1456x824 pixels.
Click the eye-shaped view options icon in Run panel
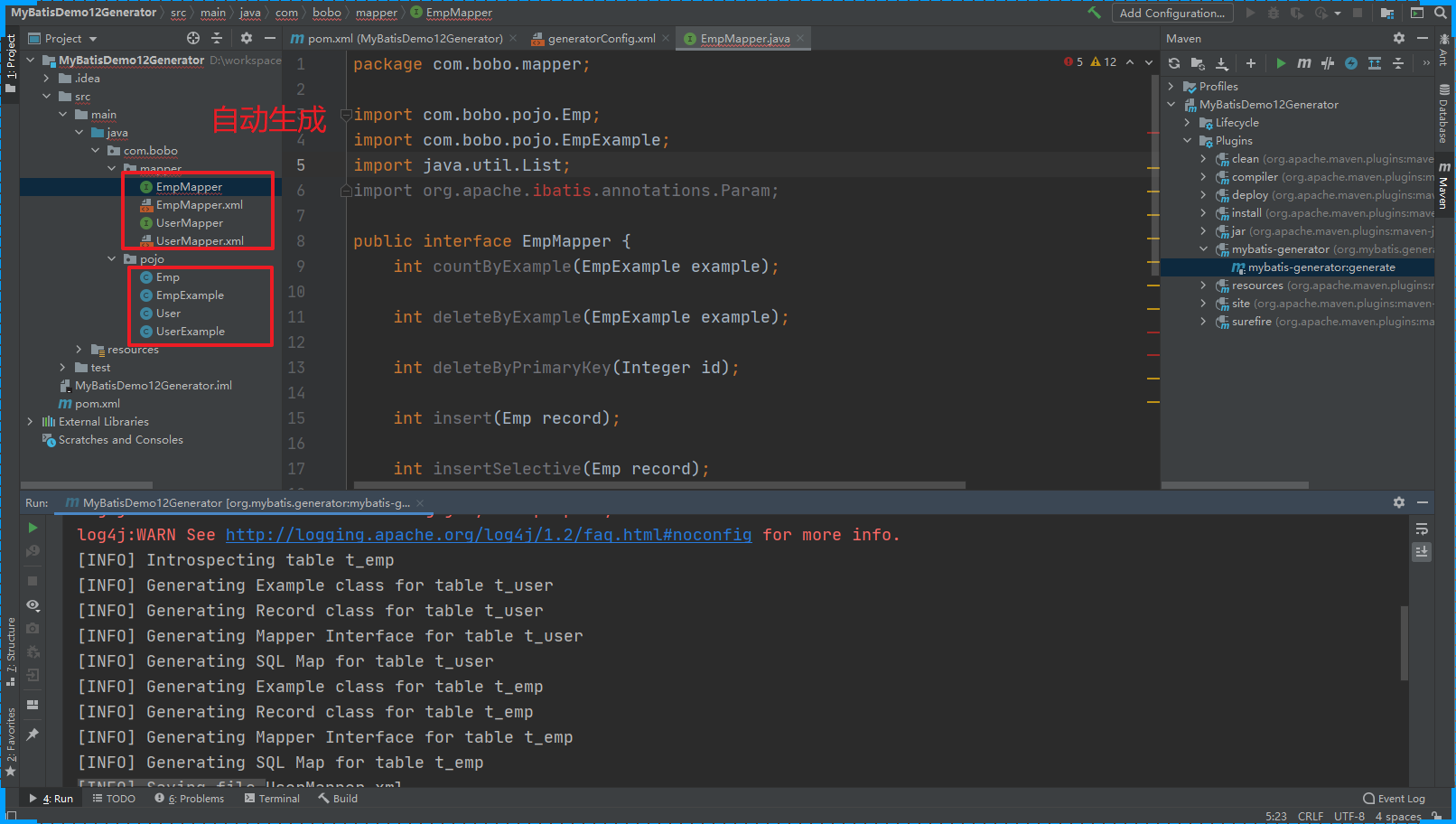[33, 605]
